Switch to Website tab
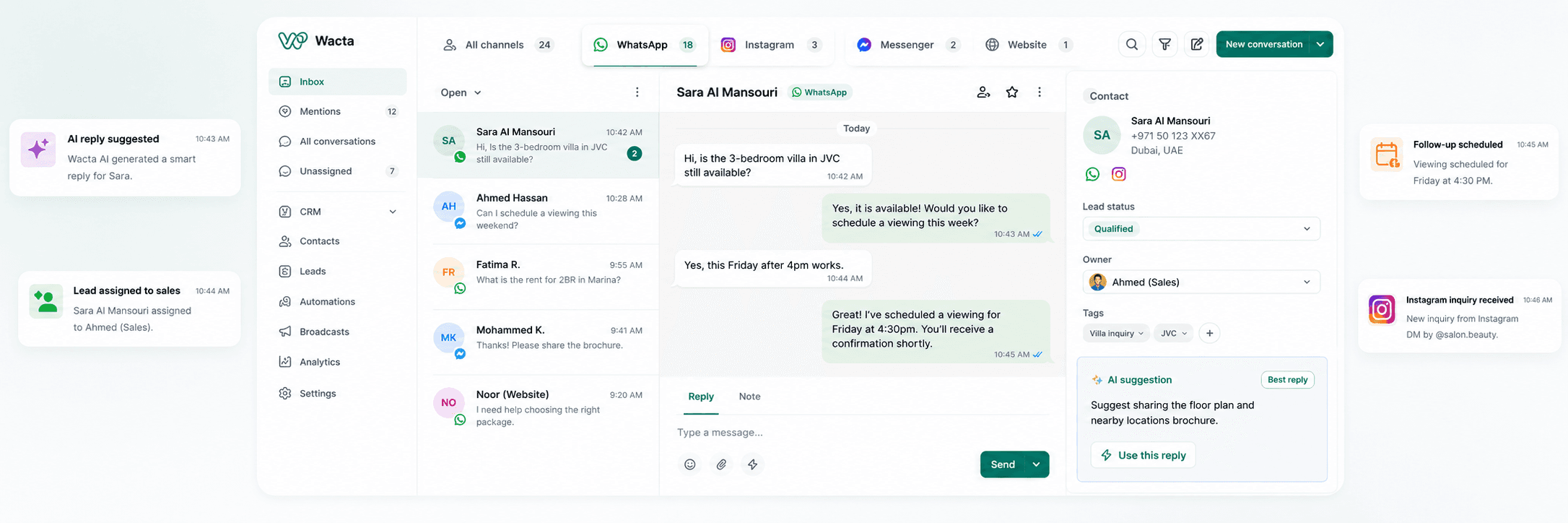The width and height of the screenshot is (1568, 523). [1029, 45]
